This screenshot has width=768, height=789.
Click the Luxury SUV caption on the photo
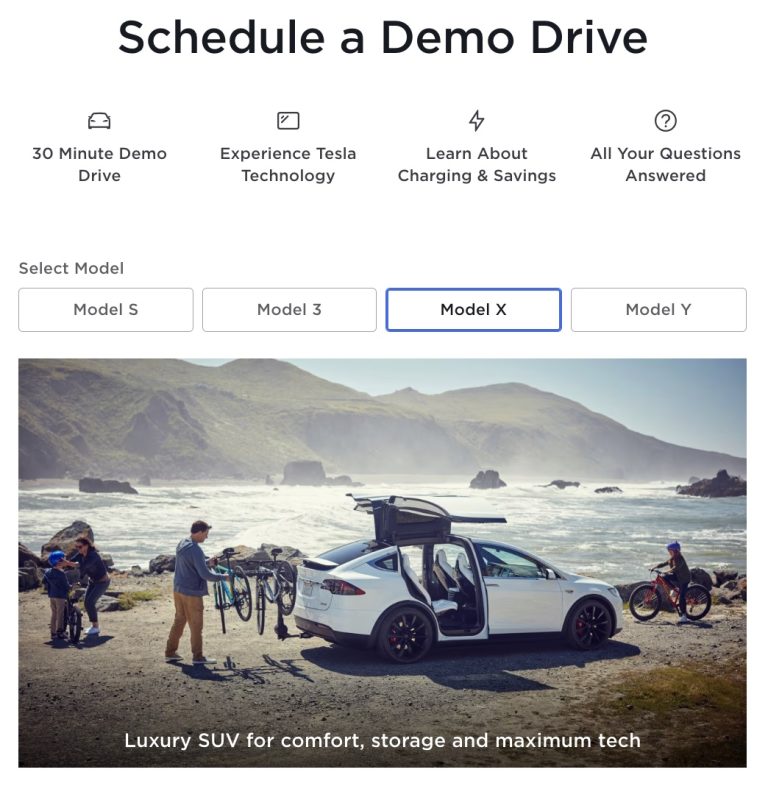[382, 741]
